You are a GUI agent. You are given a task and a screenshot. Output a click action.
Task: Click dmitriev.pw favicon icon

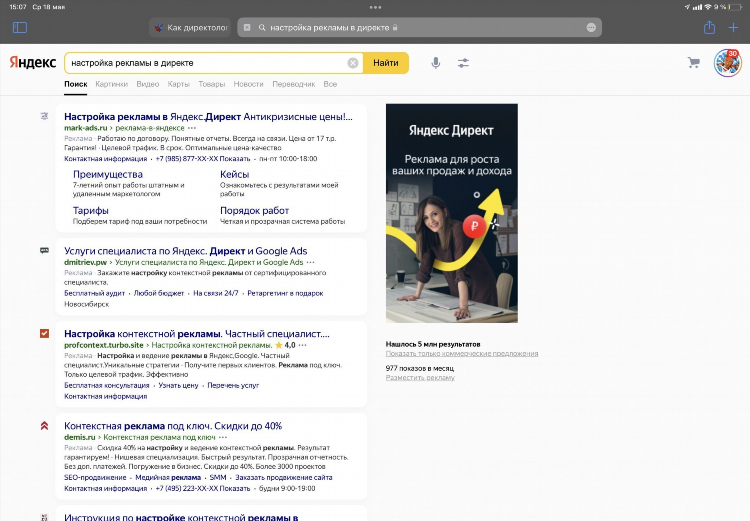tap(44, 250)
